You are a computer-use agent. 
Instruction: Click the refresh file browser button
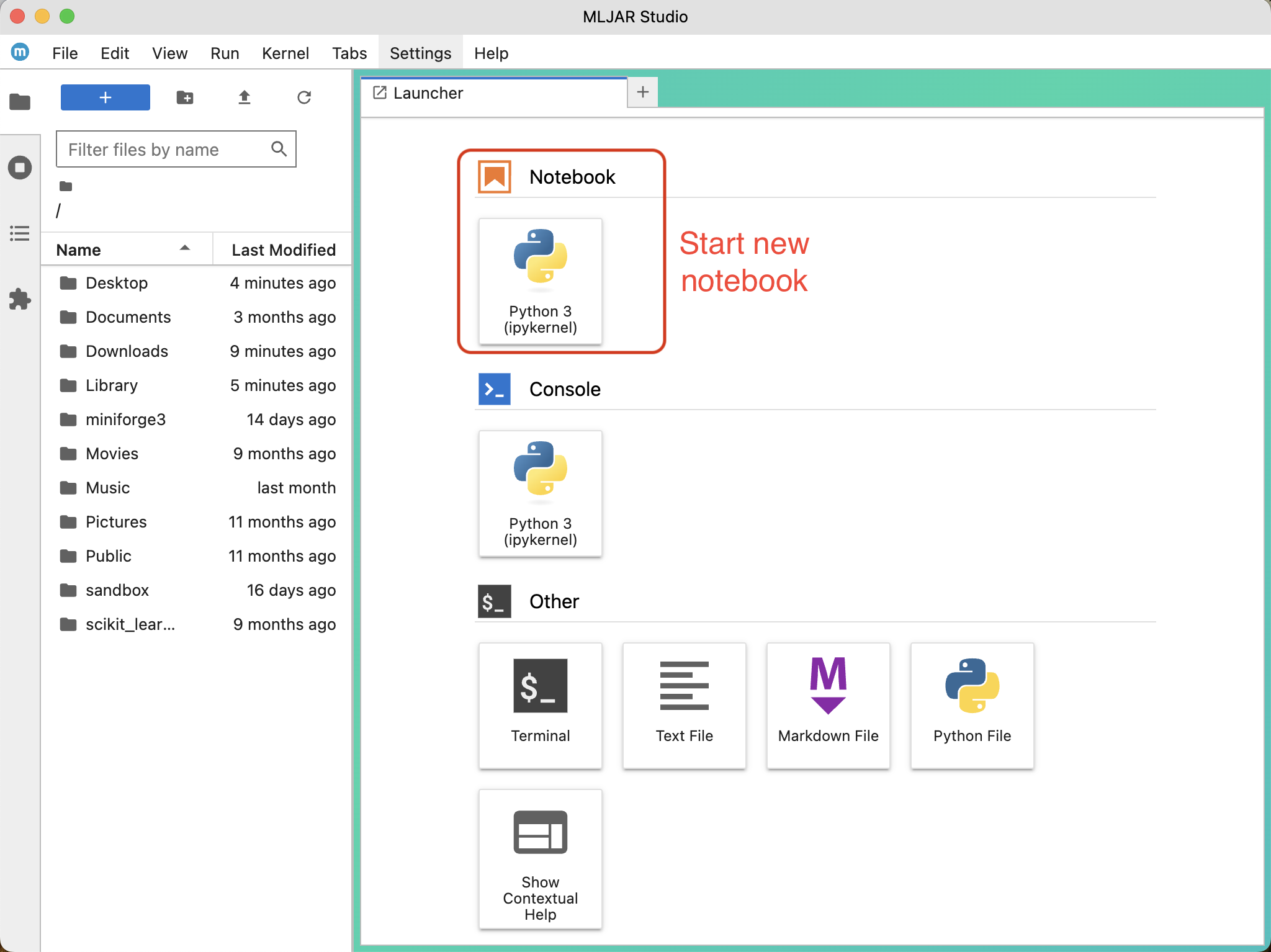[305, 97]
